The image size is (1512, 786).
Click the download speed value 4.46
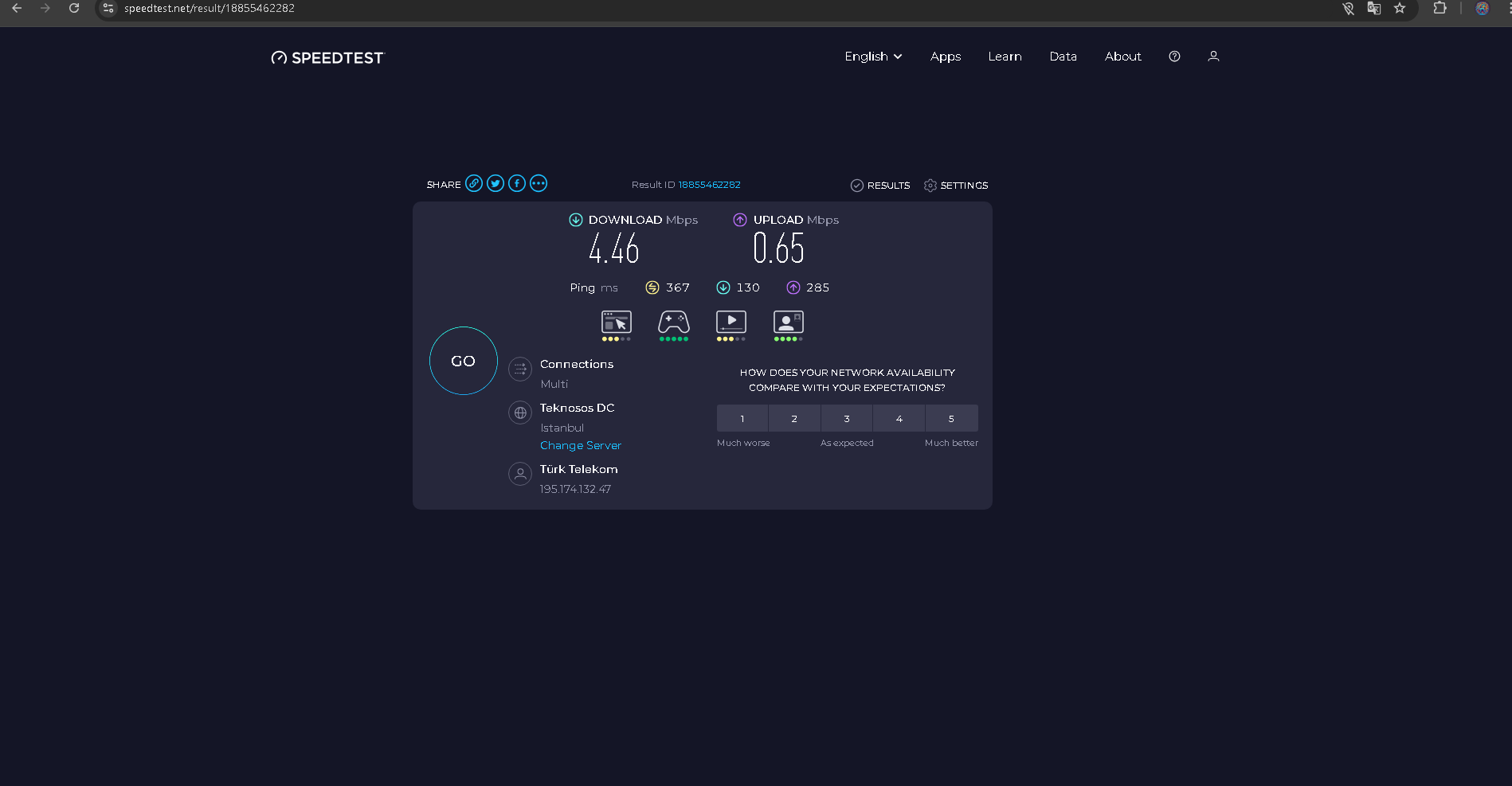click(614, 248)
